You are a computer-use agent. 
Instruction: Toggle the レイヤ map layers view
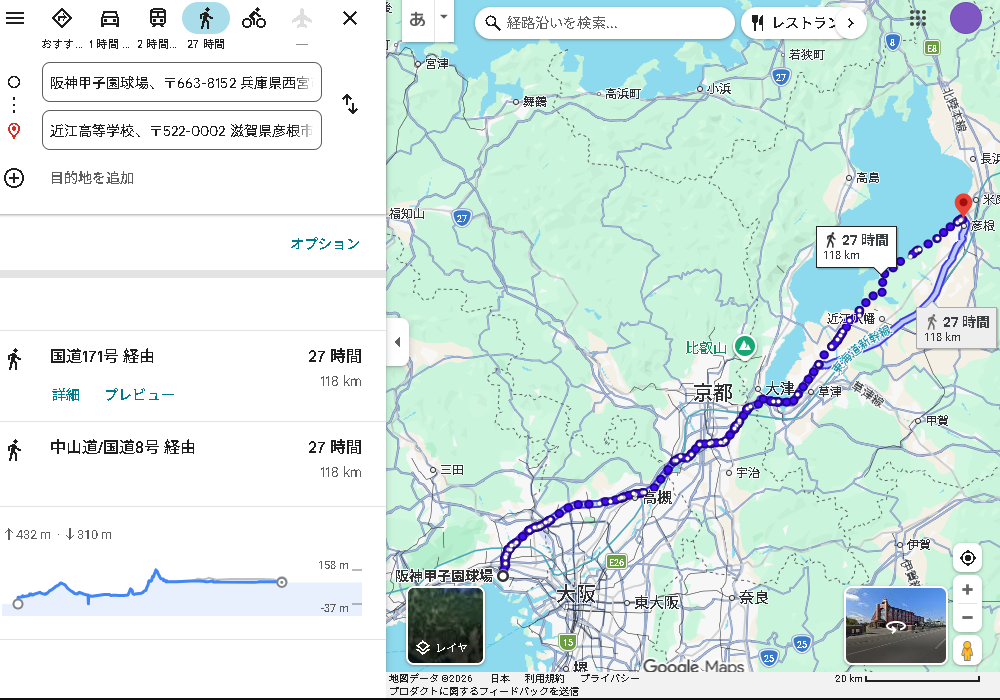coord(445,626)
